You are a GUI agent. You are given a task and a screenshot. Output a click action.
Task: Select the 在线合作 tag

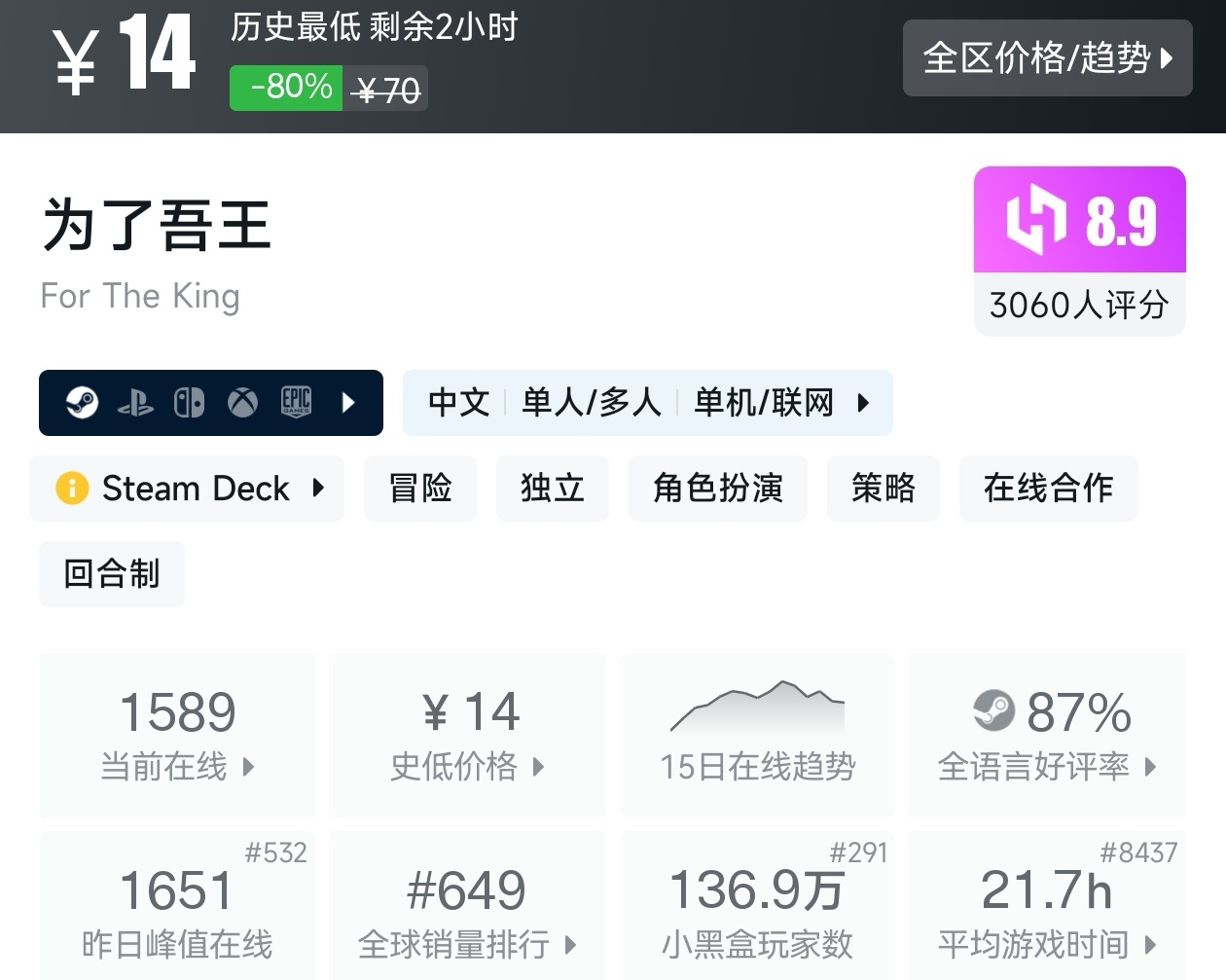[x=1049, y=489]
